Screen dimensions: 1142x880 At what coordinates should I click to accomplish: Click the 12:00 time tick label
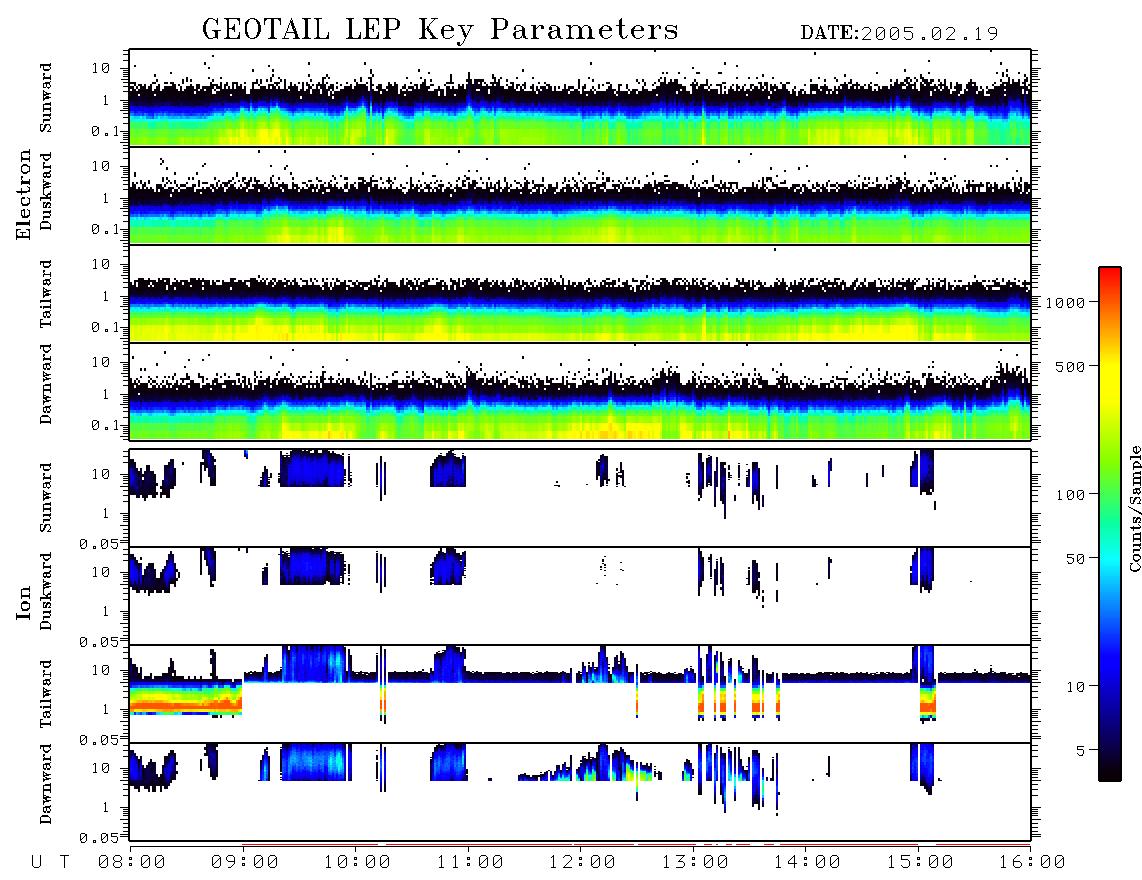point(582,863)
